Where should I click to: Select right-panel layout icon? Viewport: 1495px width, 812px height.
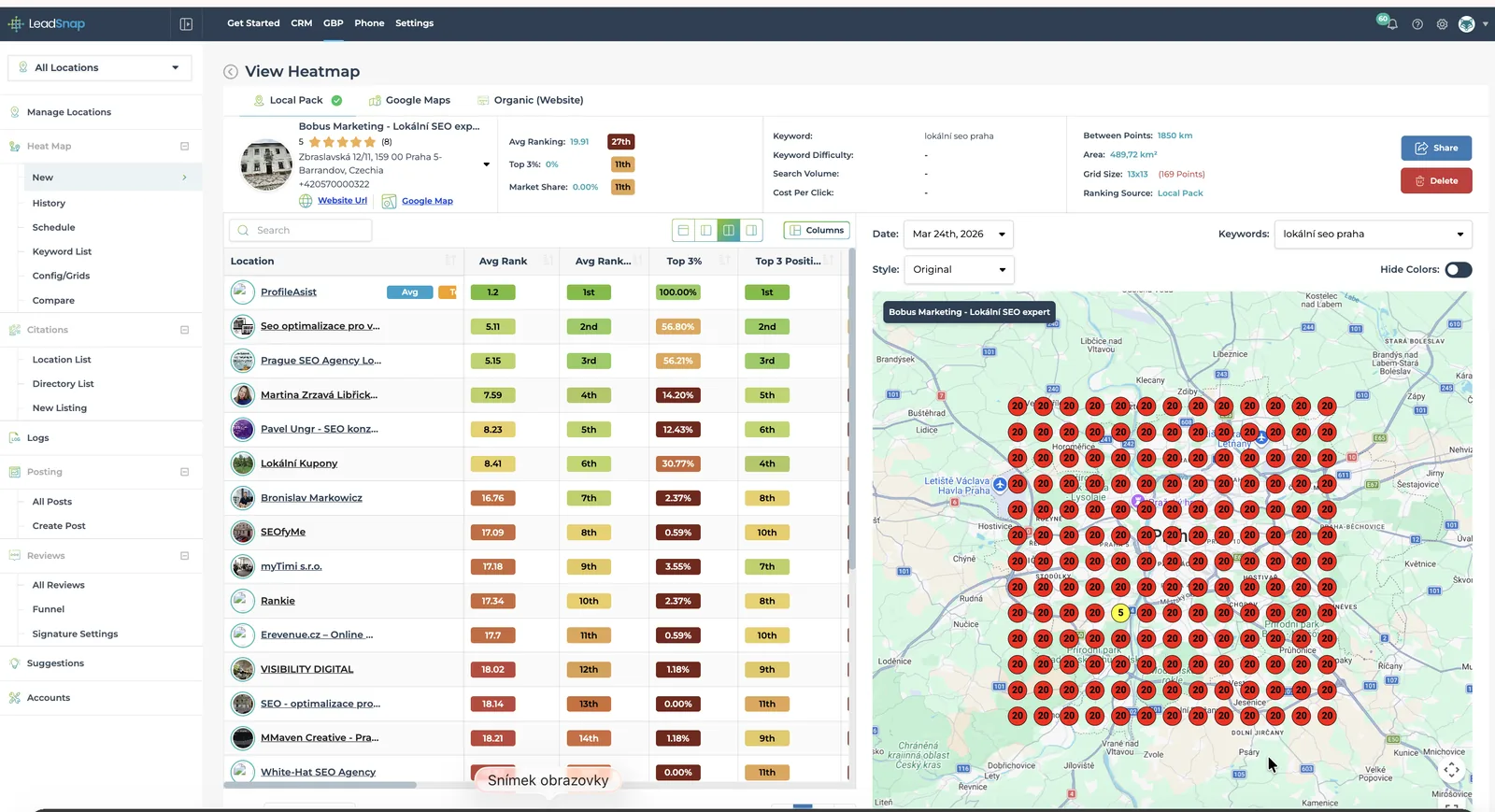pos(751,230)
